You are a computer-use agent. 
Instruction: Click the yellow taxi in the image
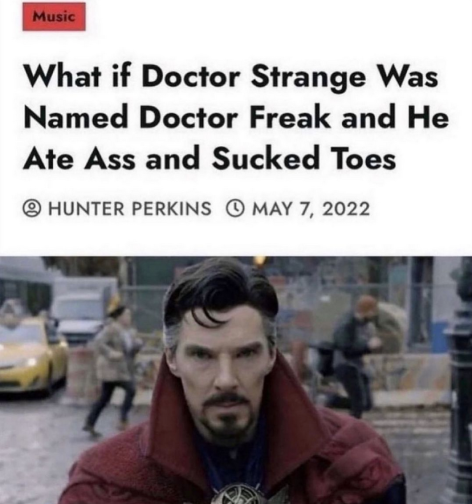(32, 354)
